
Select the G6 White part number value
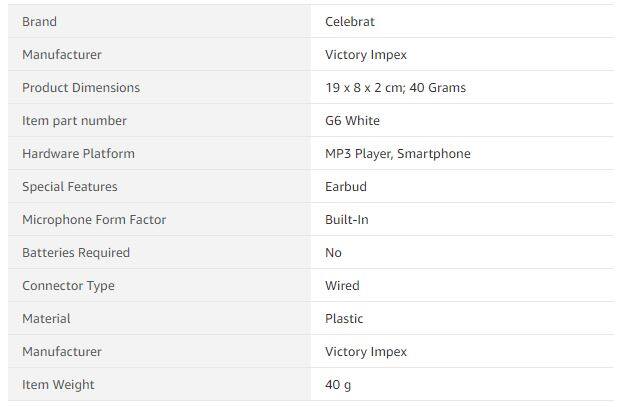pyautogui.click(x=352, y=120)
